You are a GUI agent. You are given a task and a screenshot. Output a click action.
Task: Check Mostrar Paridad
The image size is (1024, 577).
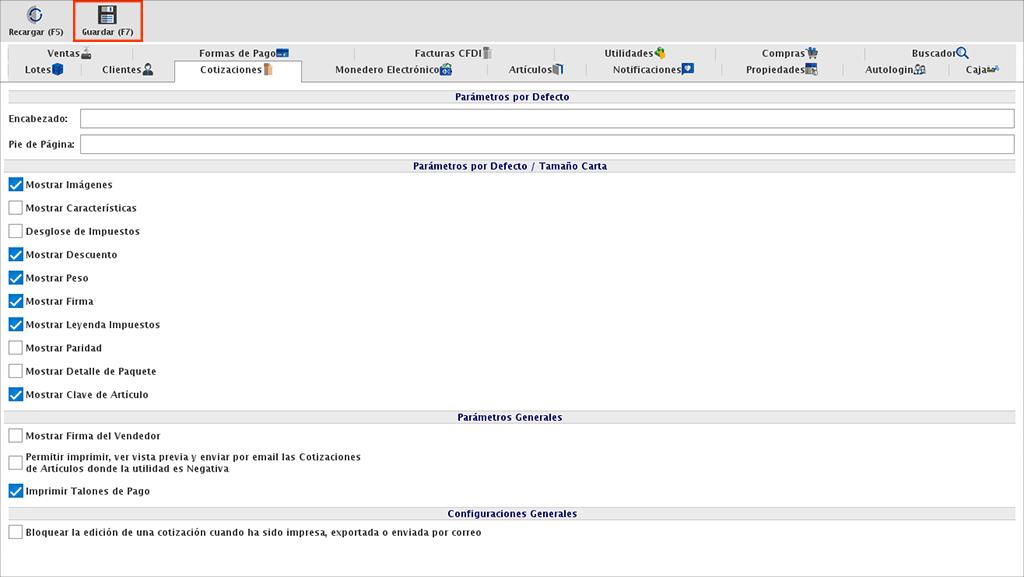point(14,347)
